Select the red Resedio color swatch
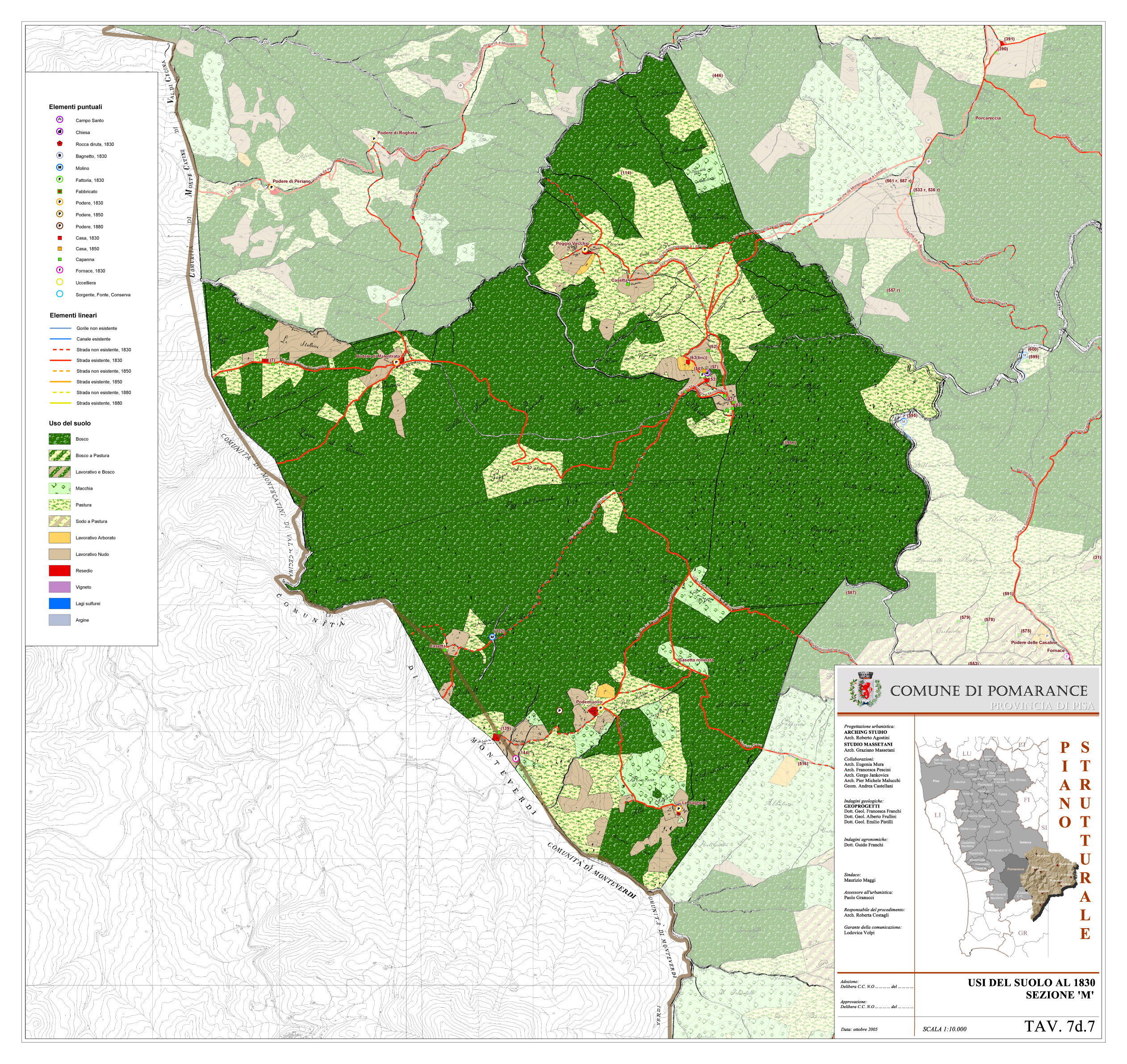Image resolution: width=1127 pixels, height=1064 pixels. pyautogui.click(x=59, y=571)
